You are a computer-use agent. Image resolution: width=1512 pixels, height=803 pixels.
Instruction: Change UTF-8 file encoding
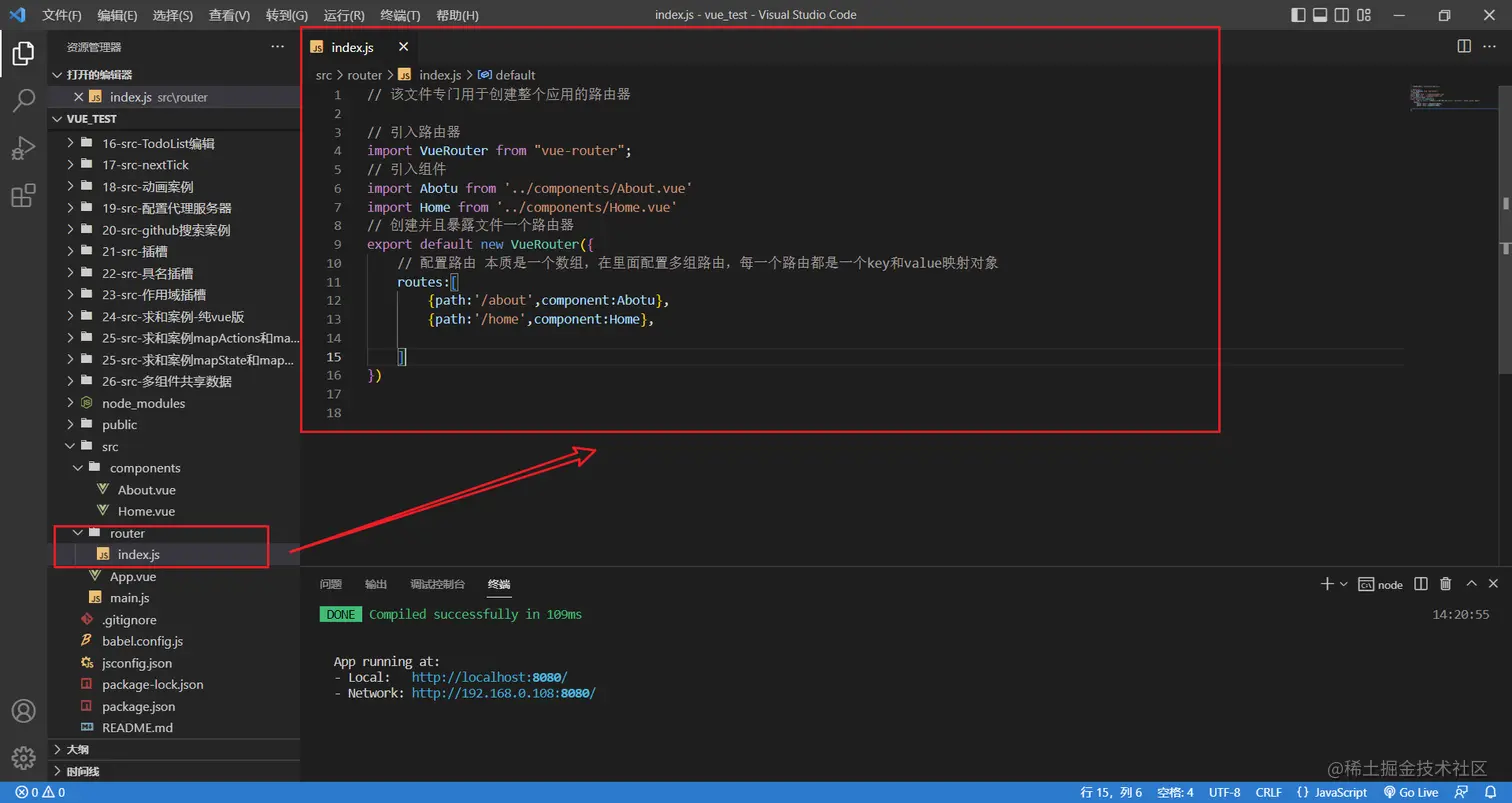(1224, 792)
